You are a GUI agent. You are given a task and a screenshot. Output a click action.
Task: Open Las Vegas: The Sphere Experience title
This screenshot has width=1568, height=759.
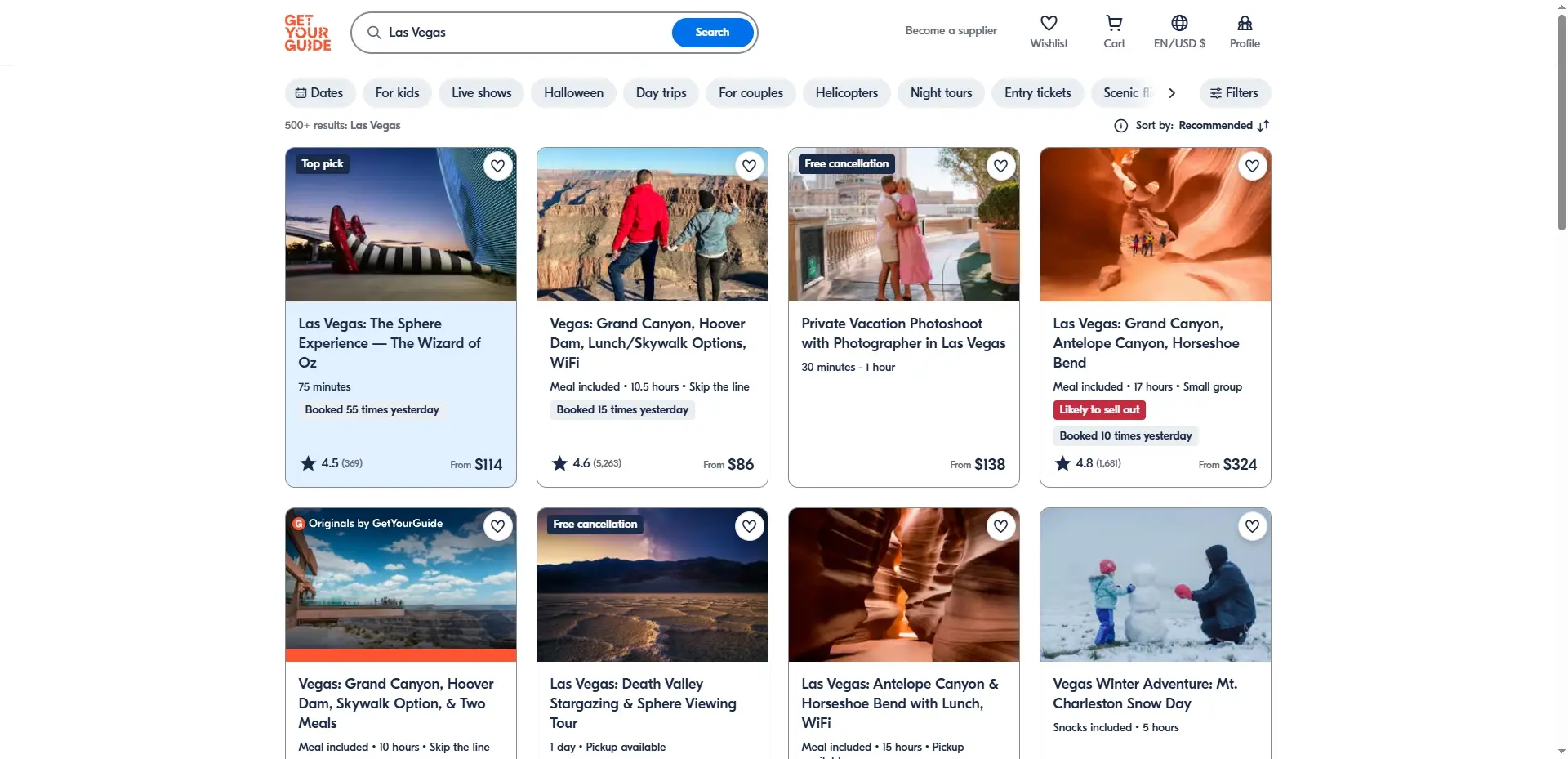[x=390, y=343]
